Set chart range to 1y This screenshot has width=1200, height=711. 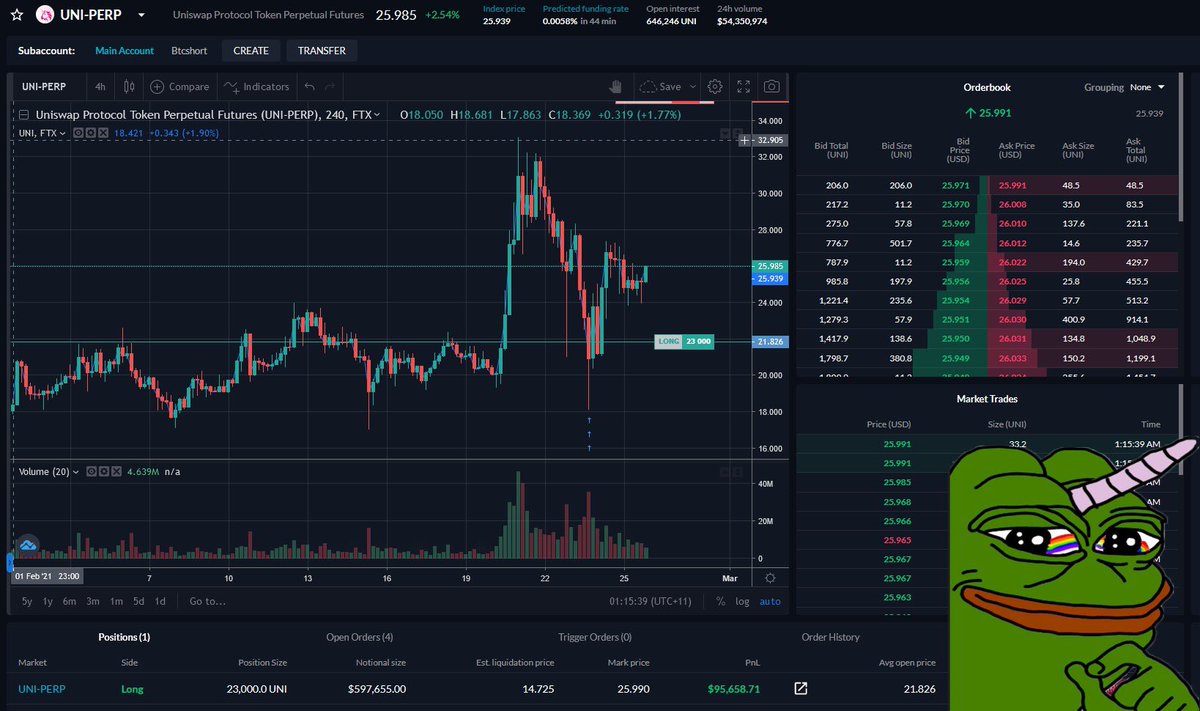coord(48,601)
